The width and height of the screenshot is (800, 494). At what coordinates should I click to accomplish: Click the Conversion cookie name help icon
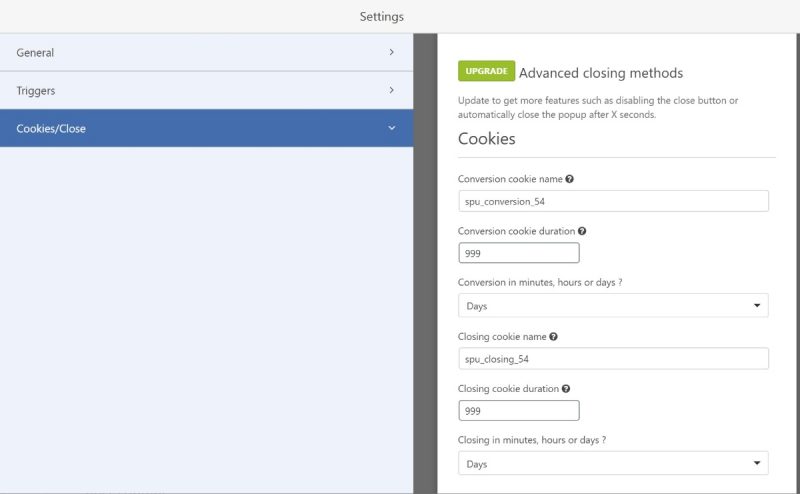pyautogui.click(x=569, y=179)
